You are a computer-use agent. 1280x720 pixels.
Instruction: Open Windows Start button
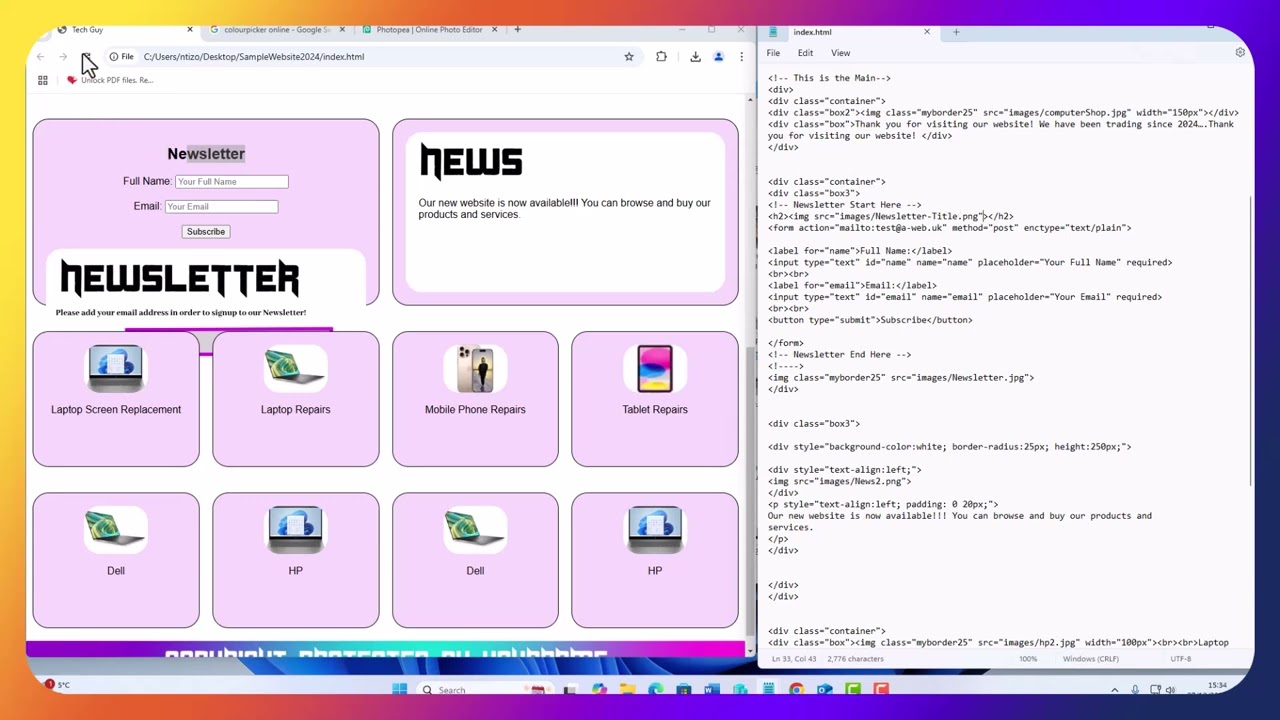click(399, 689)
